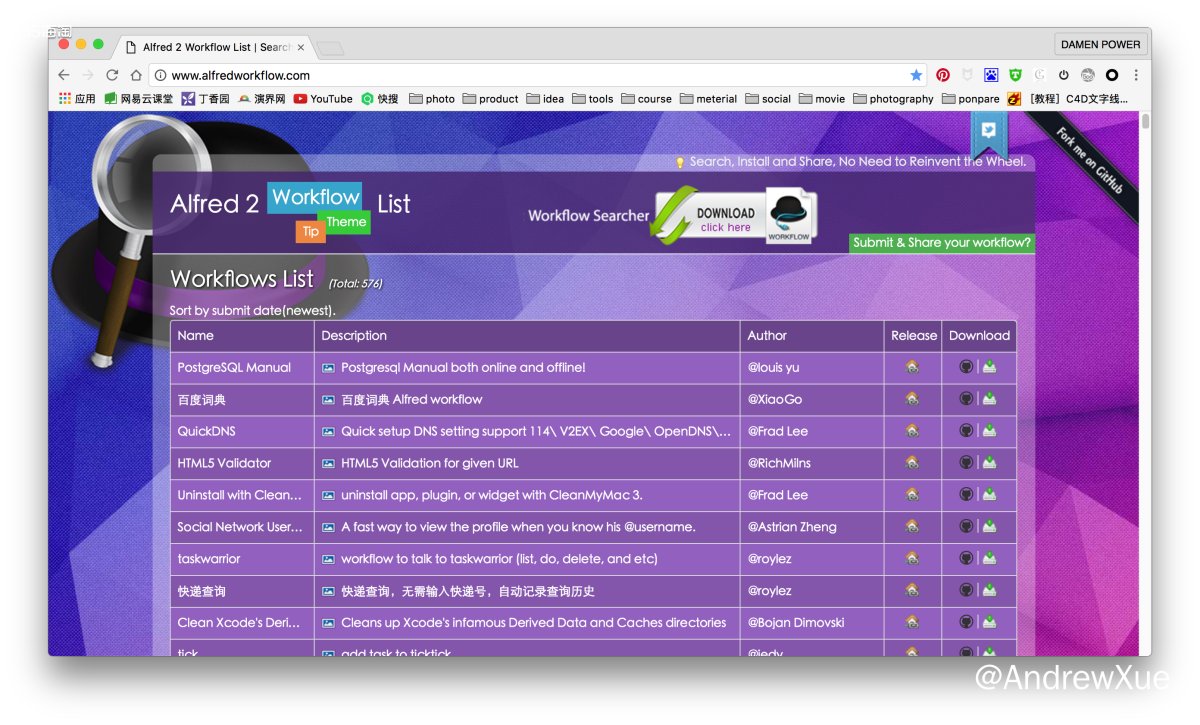Open the idea bookmarks folder

tap(545, 99)
